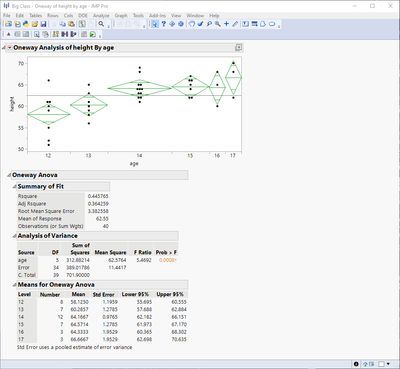
Task: Click sum of squares value 701.90000
Action: (78, 275)
